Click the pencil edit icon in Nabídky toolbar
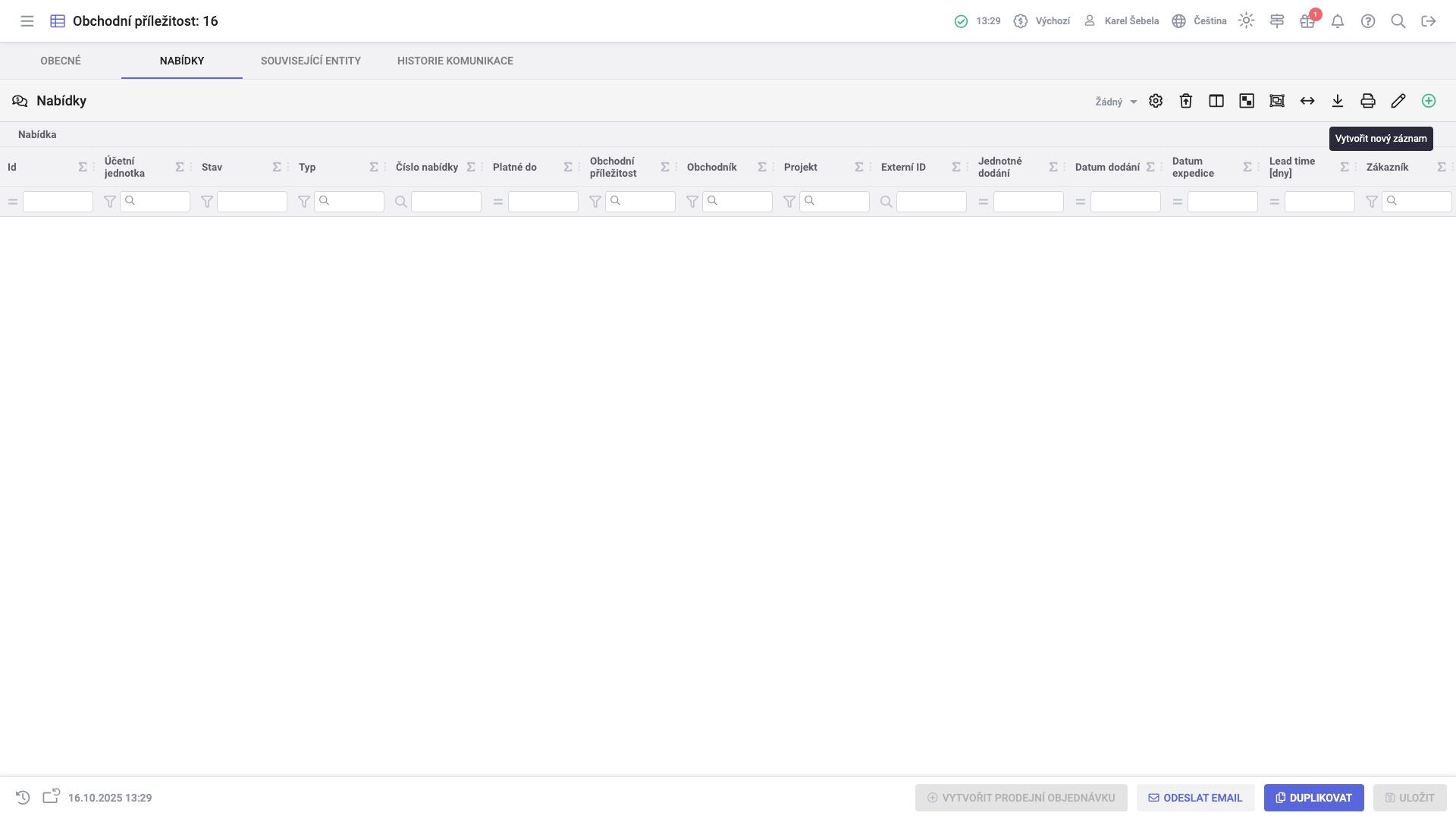Screen dimensions: 1456x819 (1398, 101)
